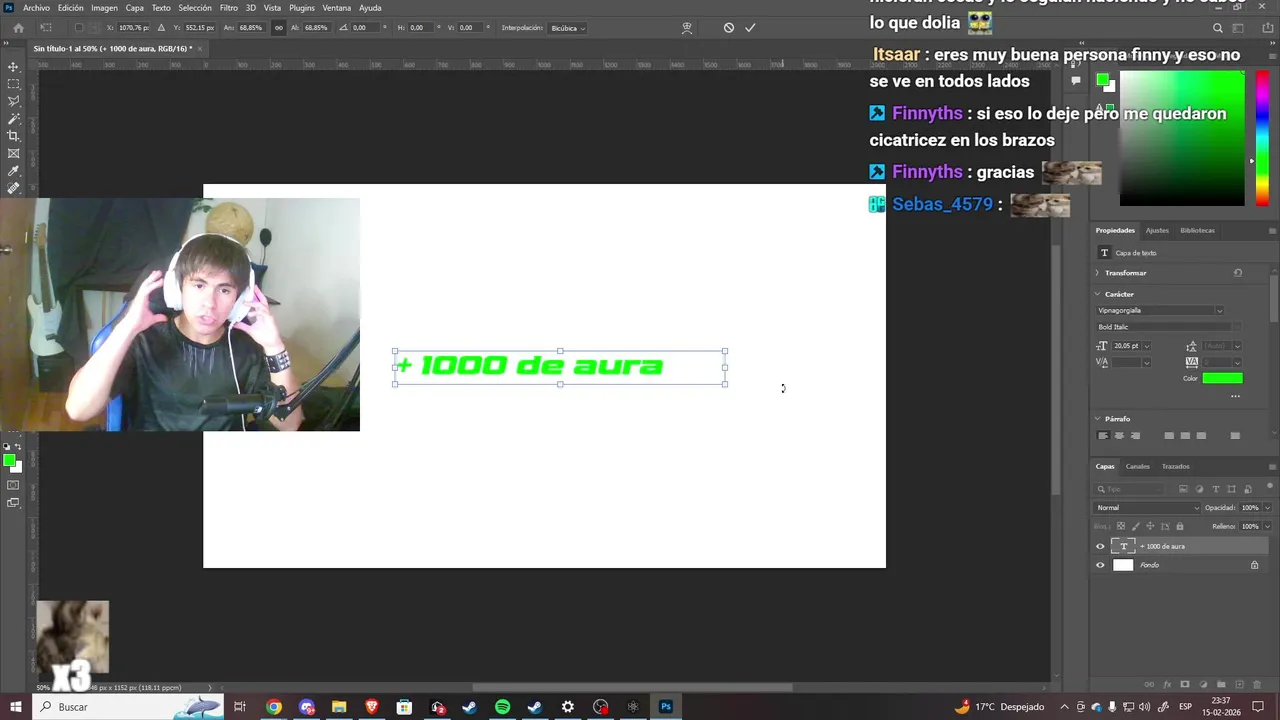Switch to the Ajustes tab

click(x=1157, y=230)
